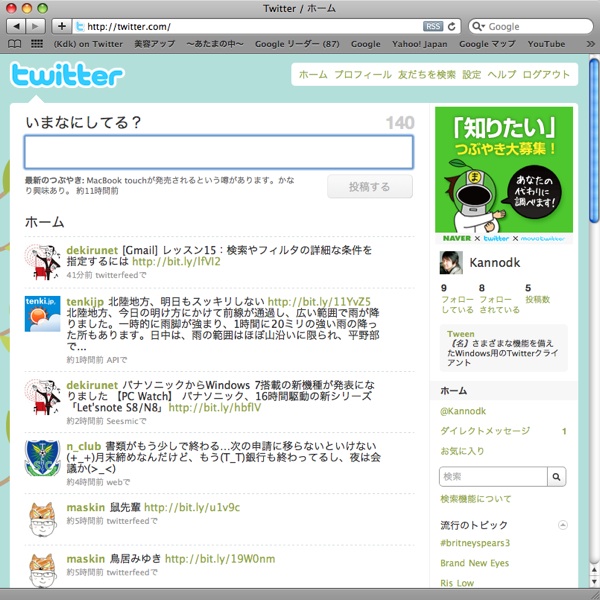Open the ホーム top navigation link

[313, 74]
